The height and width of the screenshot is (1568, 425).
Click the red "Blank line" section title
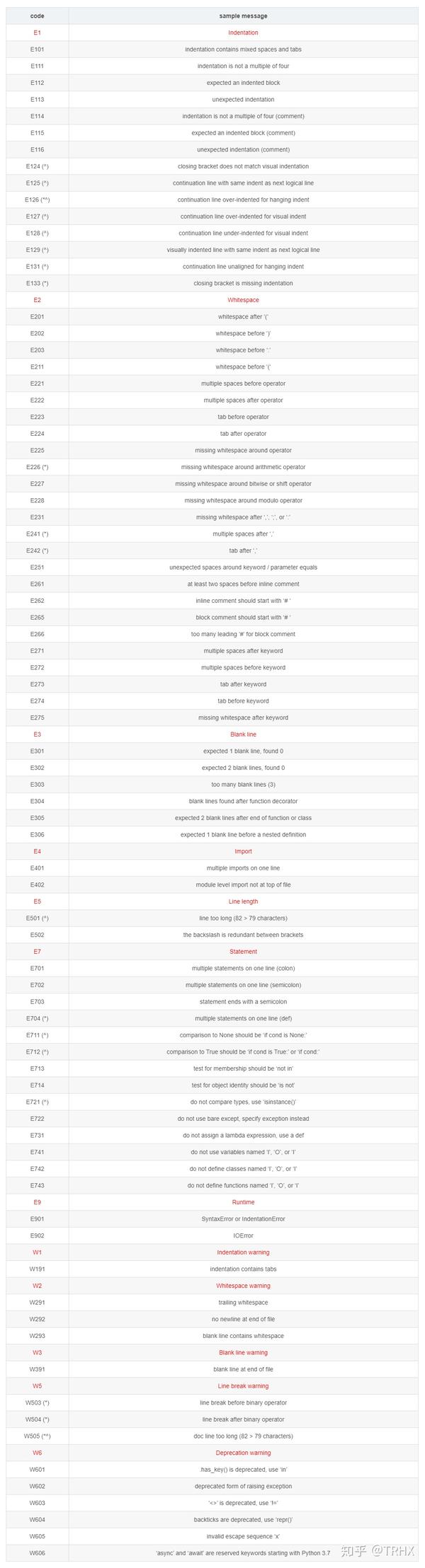[x=243, y=734]
